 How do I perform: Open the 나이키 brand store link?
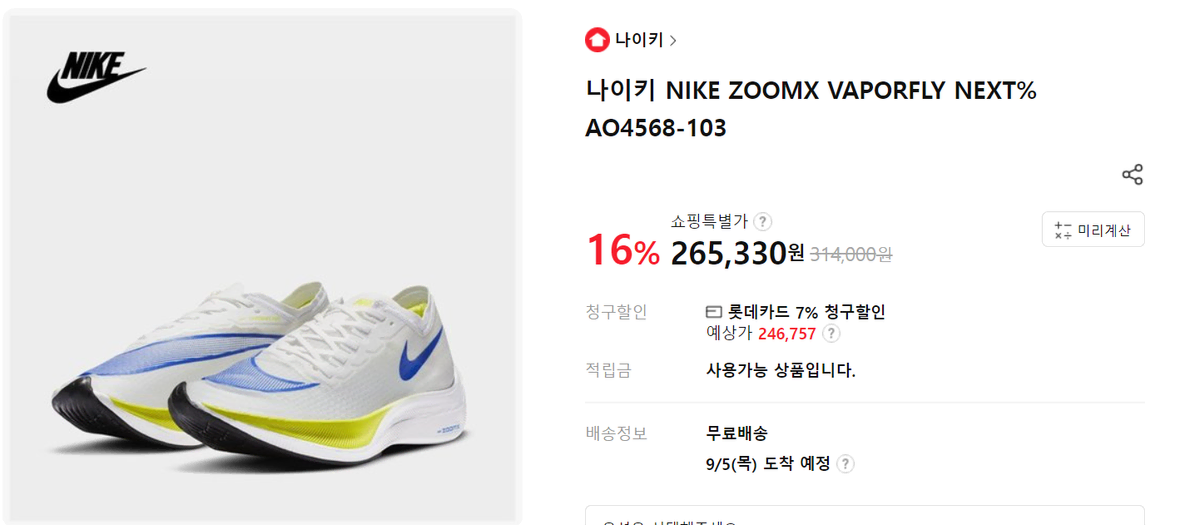pos(639,40)
